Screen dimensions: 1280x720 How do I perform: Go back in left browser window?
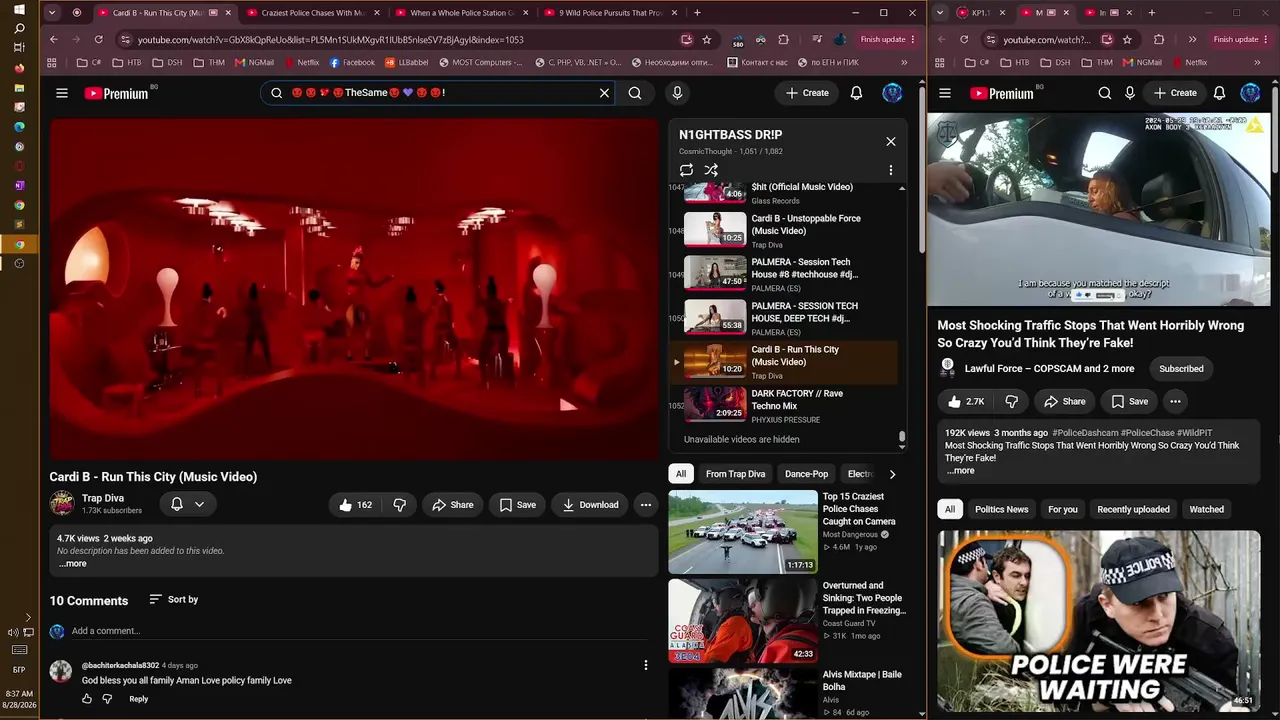[x=54, y=39]
